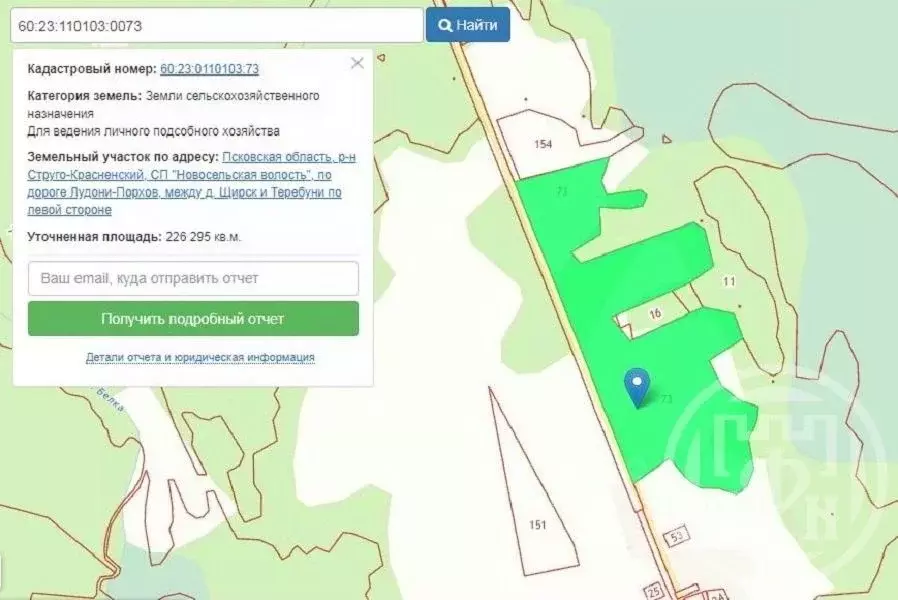Click Детали отчета и юридическая информация
This screenshot has height=600, width=898.
(x=199, y=355)
